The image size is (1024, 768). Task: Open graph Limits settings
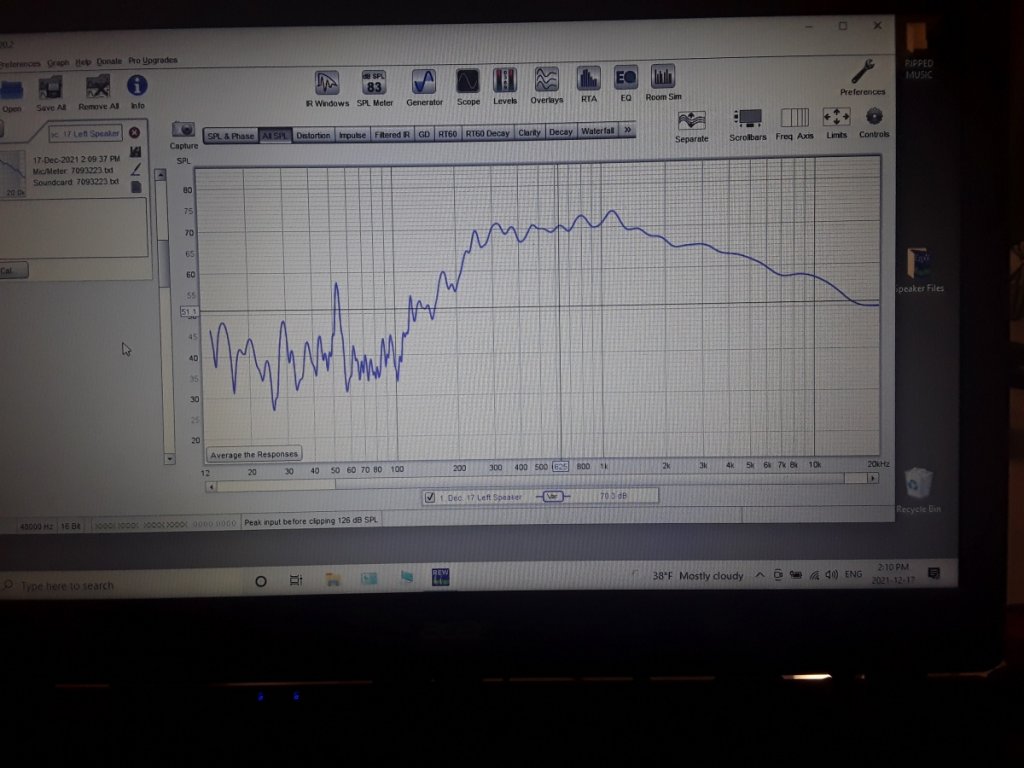(836, 117)
